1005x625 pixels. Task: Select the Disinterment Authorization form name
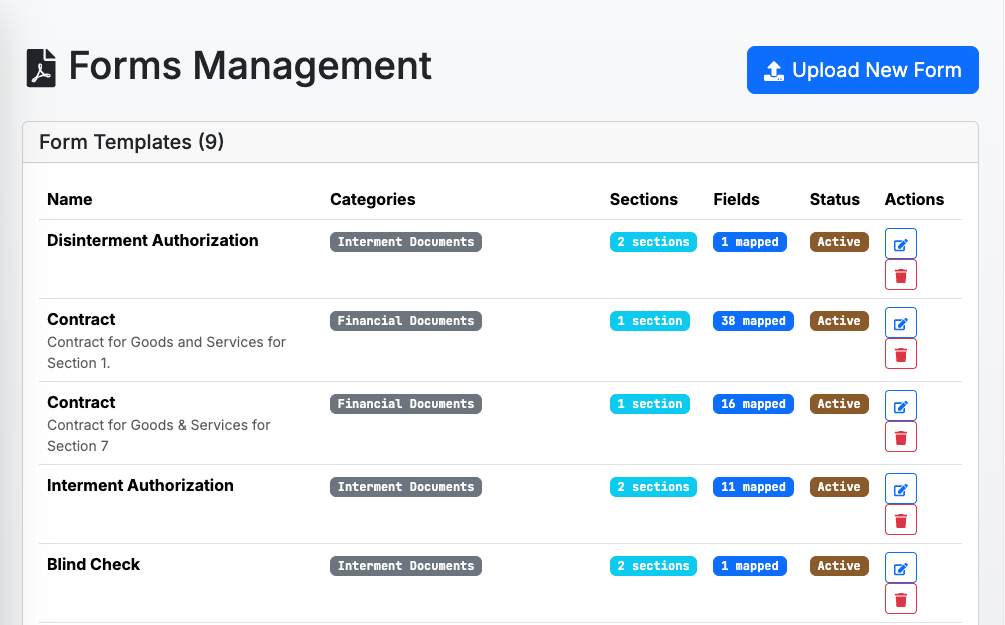tap(152, 240)
